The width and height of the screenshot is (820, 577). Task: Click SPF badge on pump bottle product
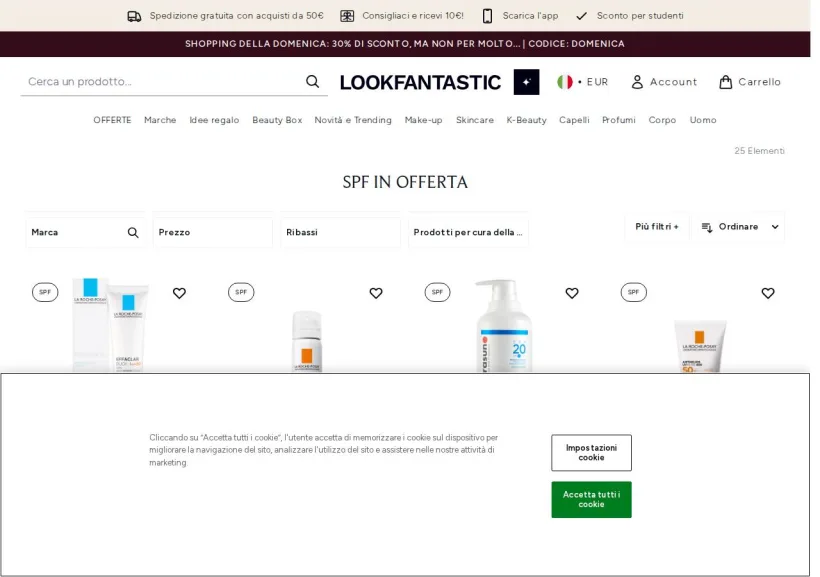click(437, 292)
